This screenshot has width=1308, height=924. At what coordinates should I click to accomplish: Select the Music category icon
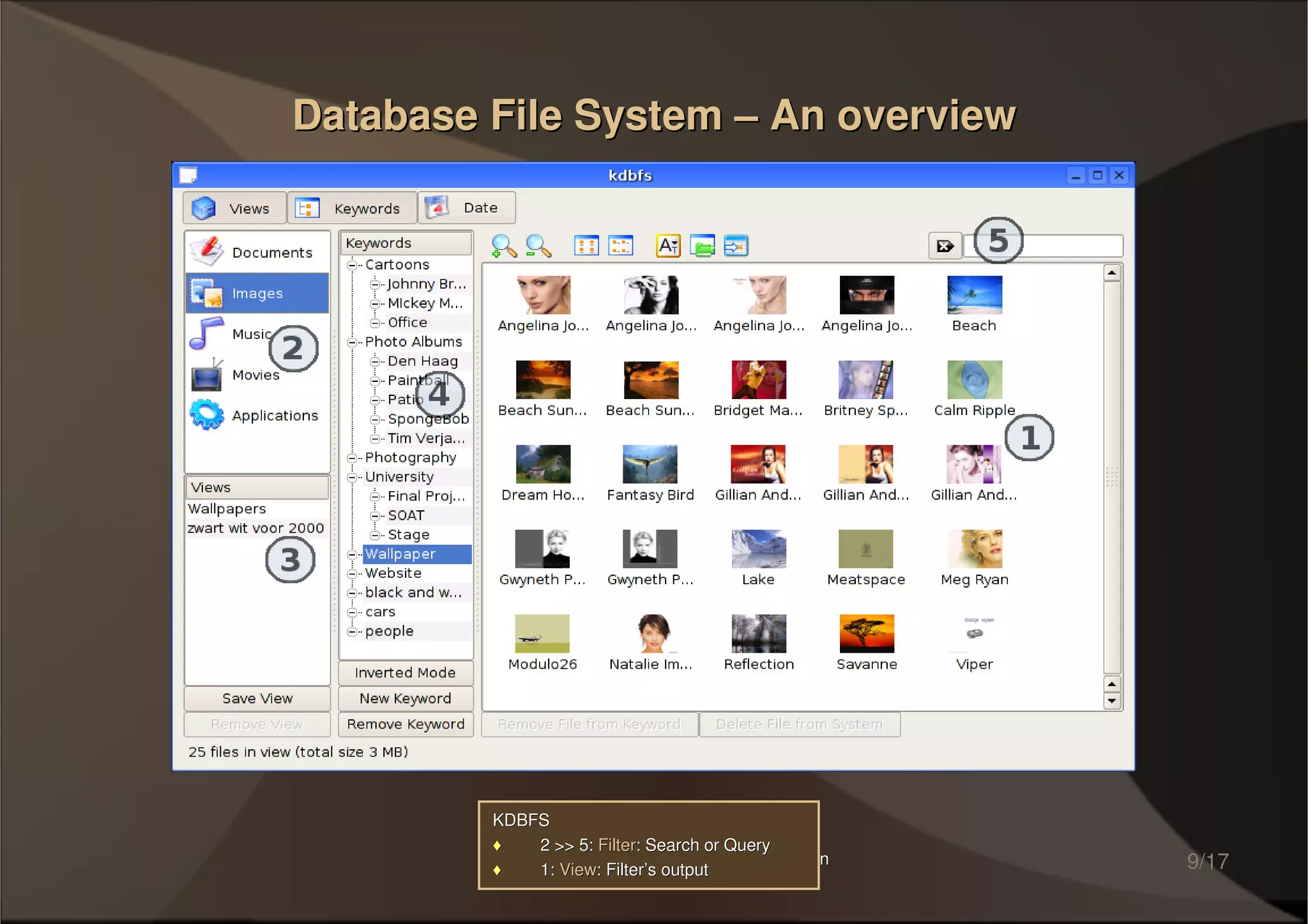[207, 334]
